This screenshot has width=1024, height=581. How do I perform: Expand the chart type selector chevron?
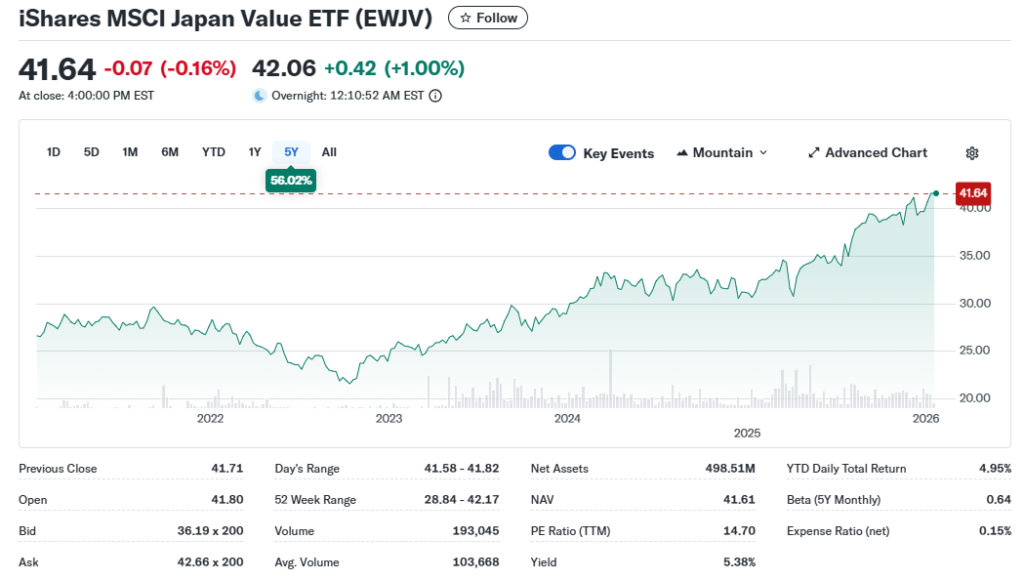pyautogui.click(x=764, y=152)
